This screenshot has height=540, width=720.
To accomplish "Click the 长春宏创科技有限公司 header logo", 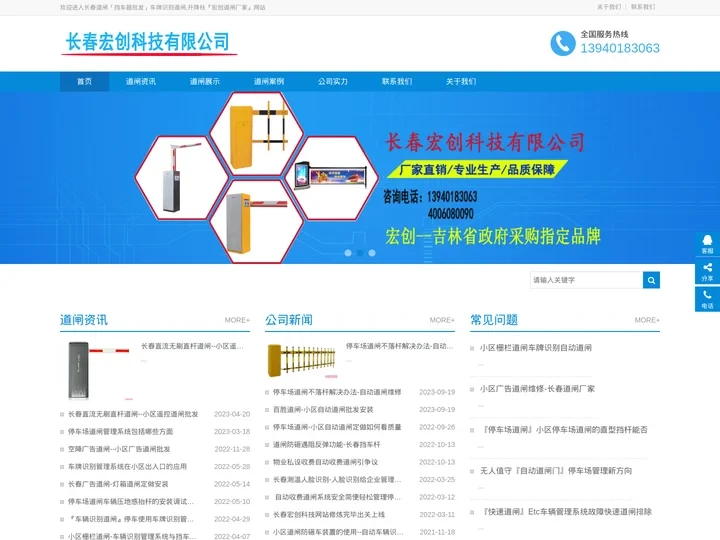I will point(148,42).
